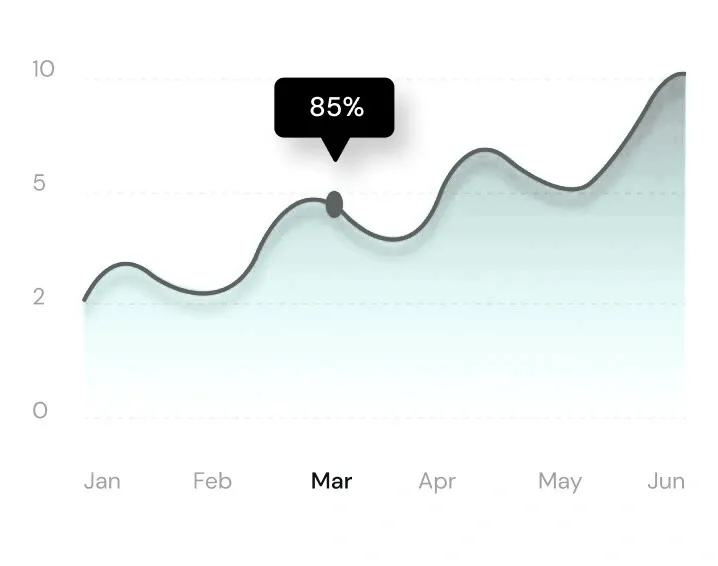718x566 pixels.
Task: Select the May month label
Action: 560,482
